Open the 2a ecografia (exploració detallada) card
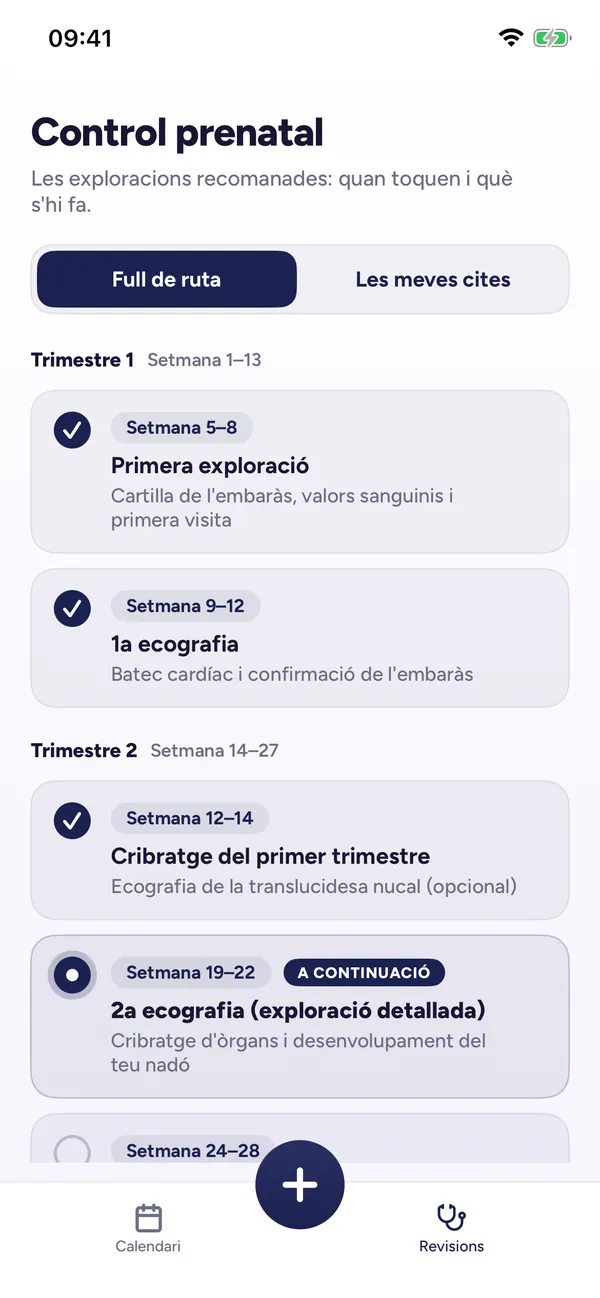Viewport: 600px width, 1298px height. coord(300,1017)
